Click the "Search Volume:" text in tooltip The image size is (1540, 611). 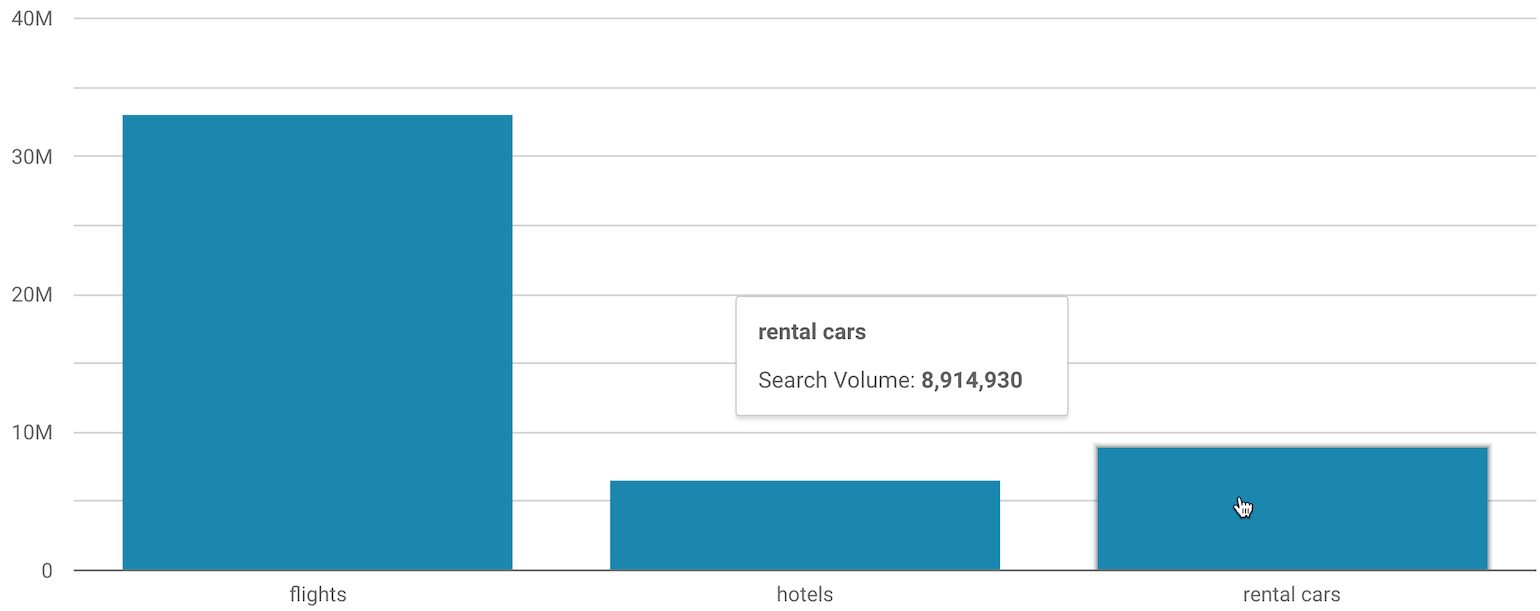(x=837, y=380)
